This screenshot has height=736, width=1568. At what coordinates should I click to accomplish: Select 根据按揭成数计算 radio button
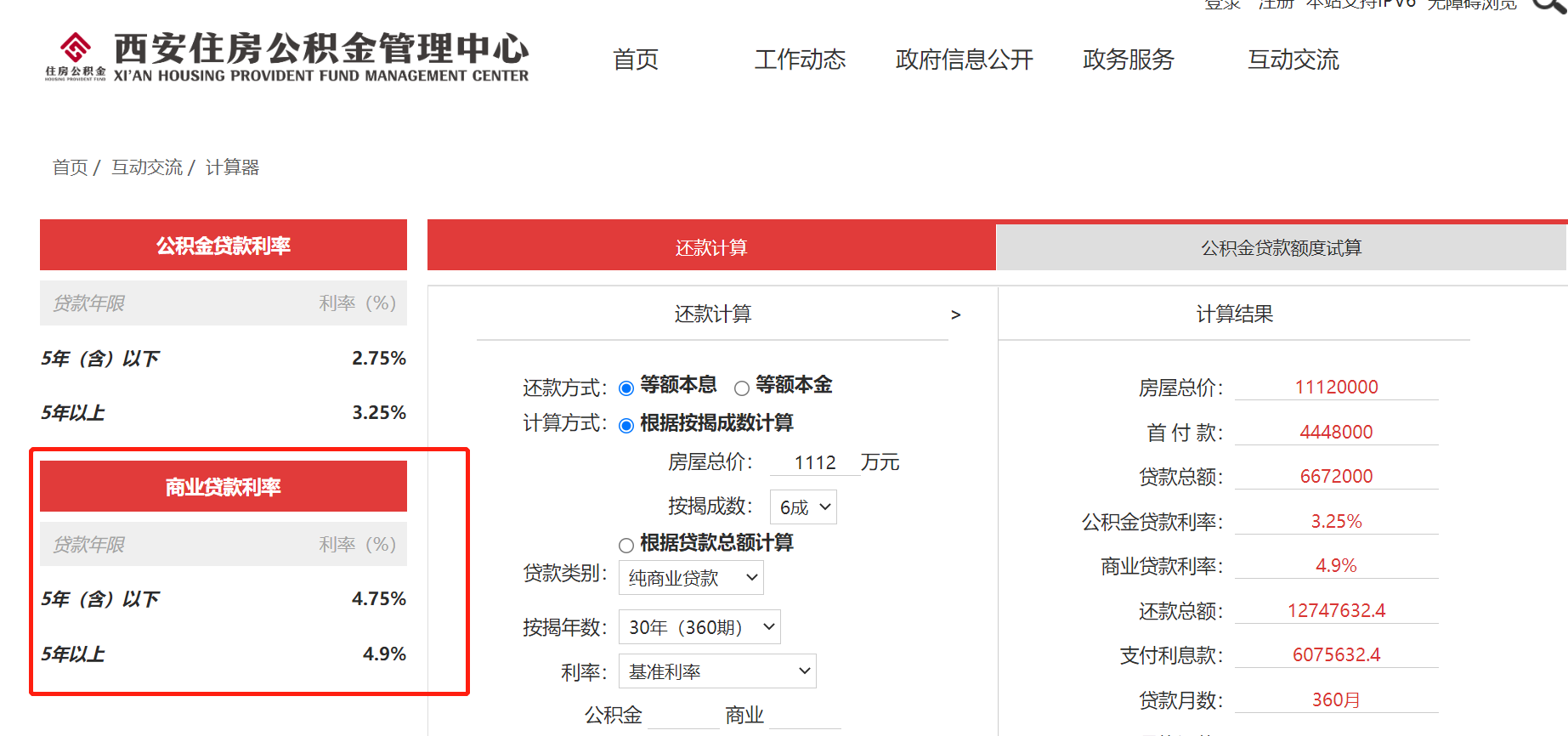[626, 426]
